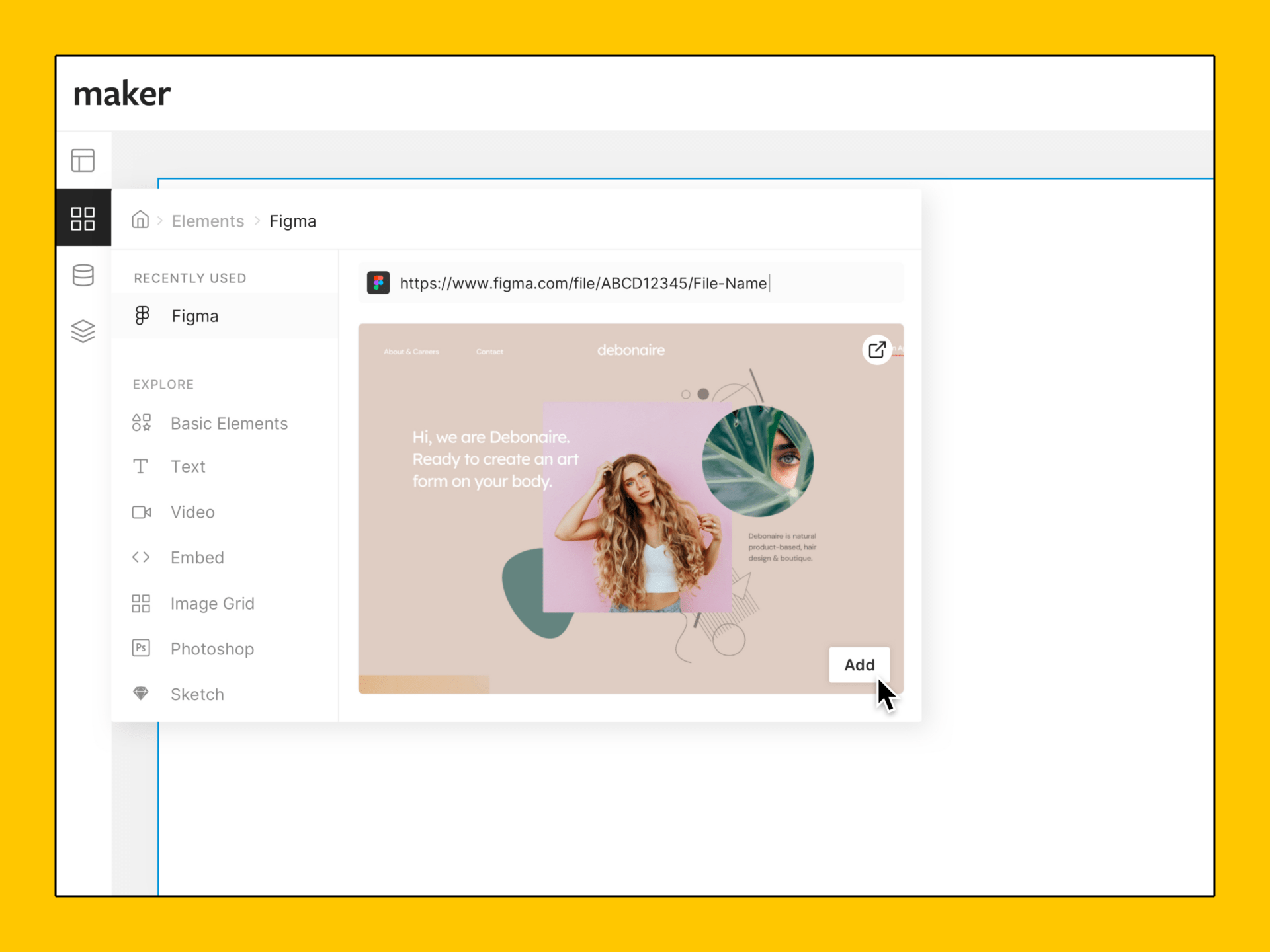
Task: Select the Sketch element icon
Action: point(140,694)
